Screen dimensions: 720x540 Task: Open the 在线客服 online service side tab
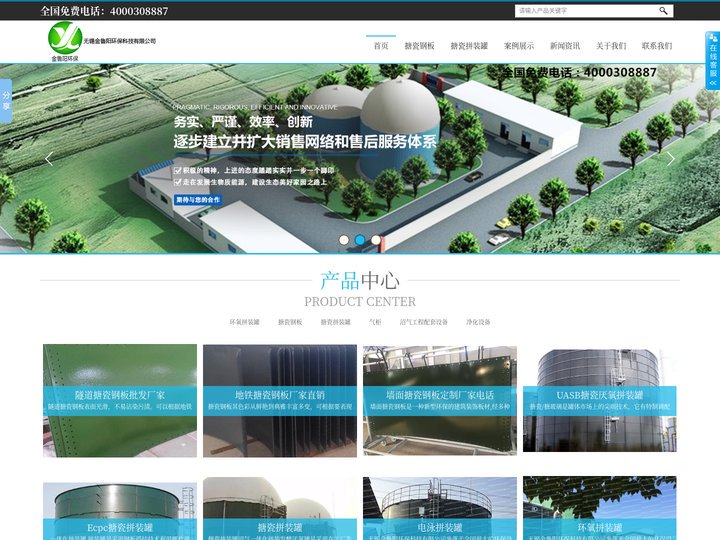point(713,60)
